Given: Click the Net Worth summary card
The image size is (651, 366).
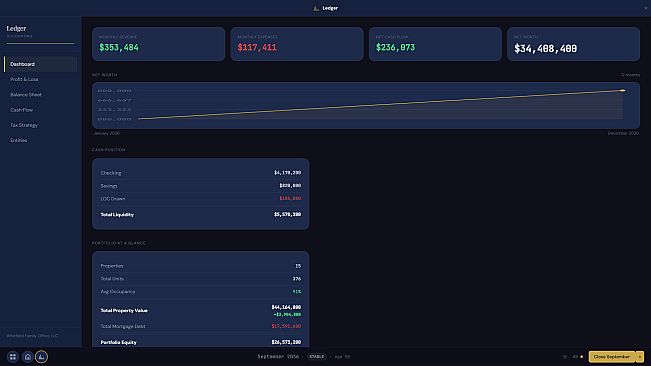Looking at the screenshot, I should (x=573, y=44).
